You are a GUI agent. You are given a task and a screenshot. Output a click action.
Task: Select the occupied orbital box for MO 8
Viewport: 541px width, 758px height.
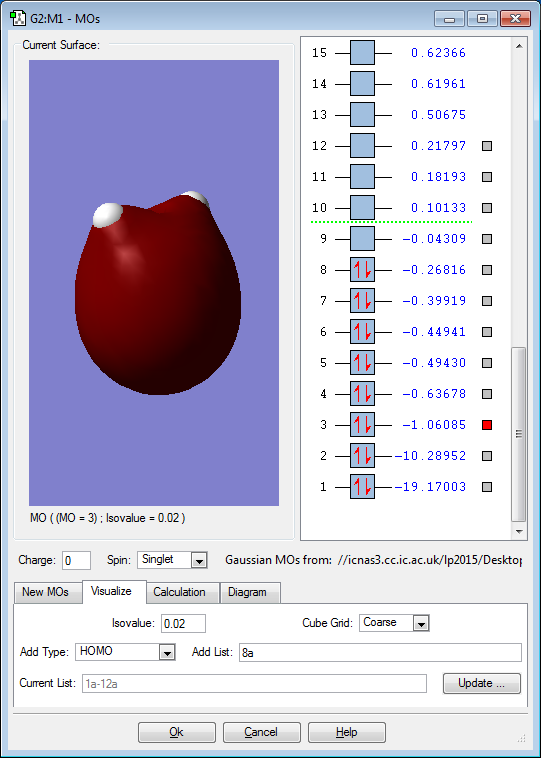tap(362, 270)
